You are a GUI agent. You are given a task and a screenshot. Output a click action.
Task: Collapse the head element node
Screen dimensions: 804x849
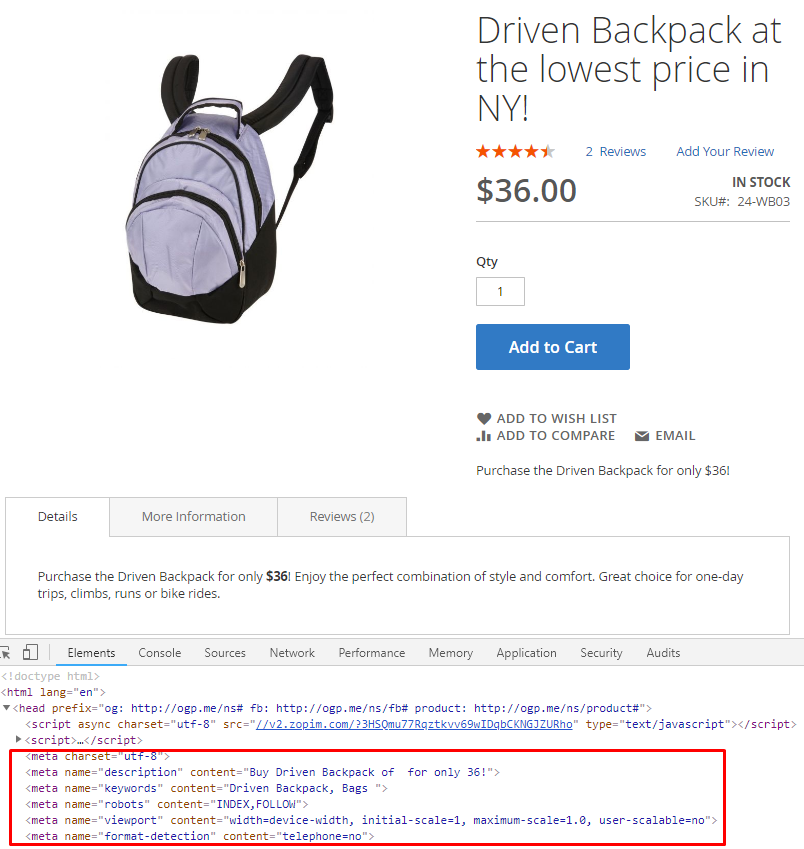6,708
